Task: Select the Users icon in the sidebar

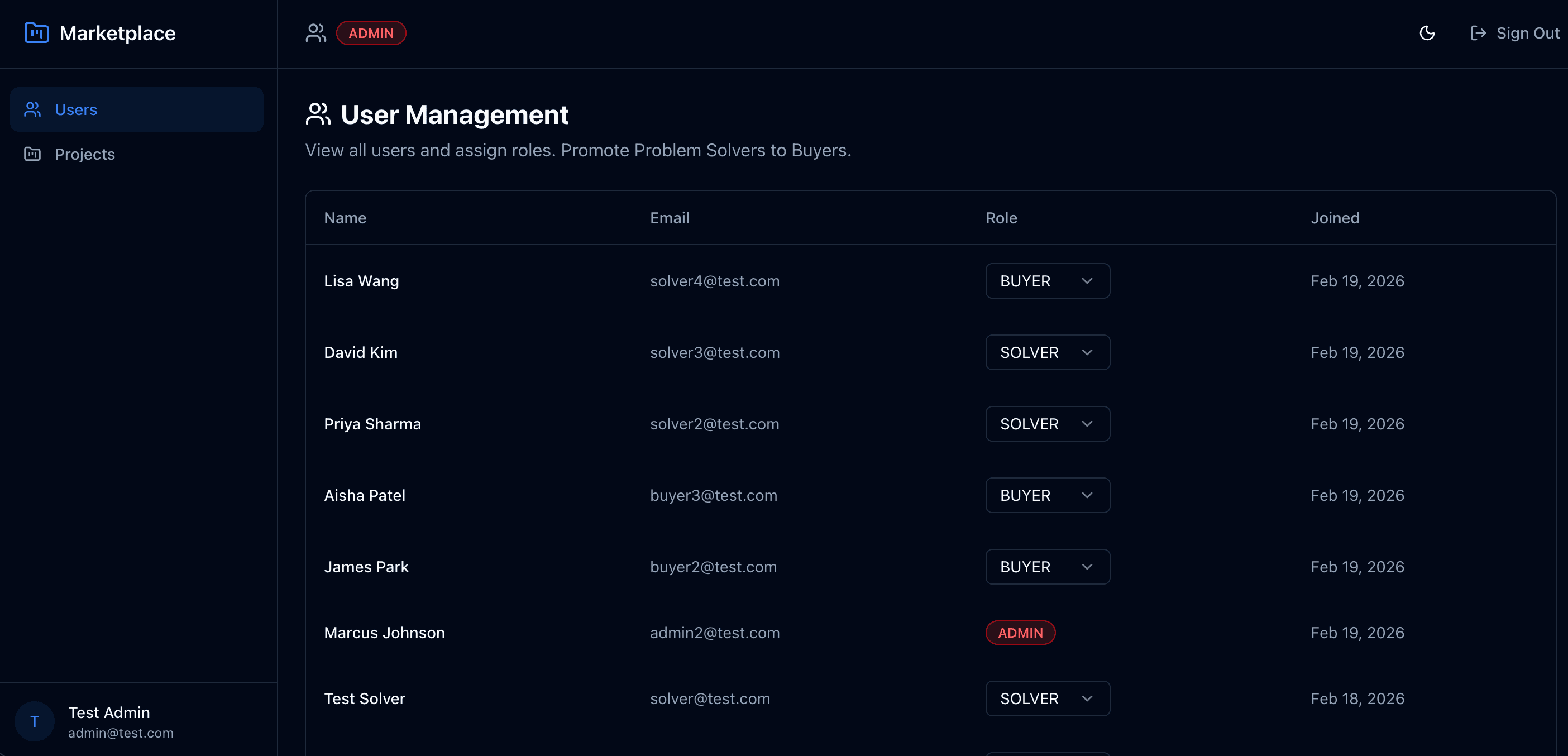Action: pos(32,109)
